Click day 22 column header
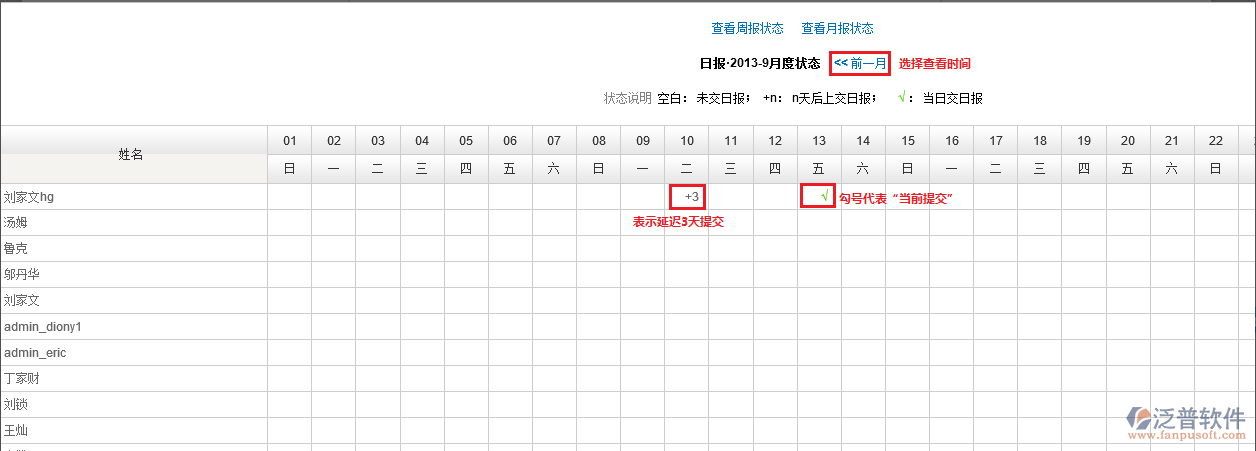 pyautogui.click(x=1215, y=140)
